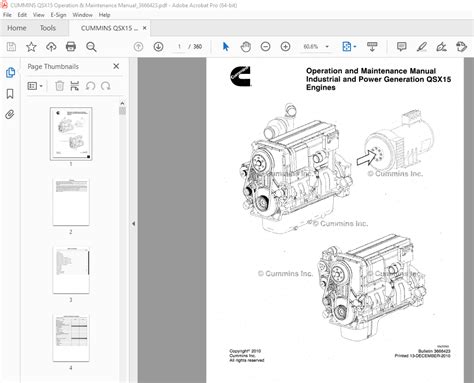This screenshot has width=474, height=383.
Task: Print the document with the printer icon
Action: 71,47
